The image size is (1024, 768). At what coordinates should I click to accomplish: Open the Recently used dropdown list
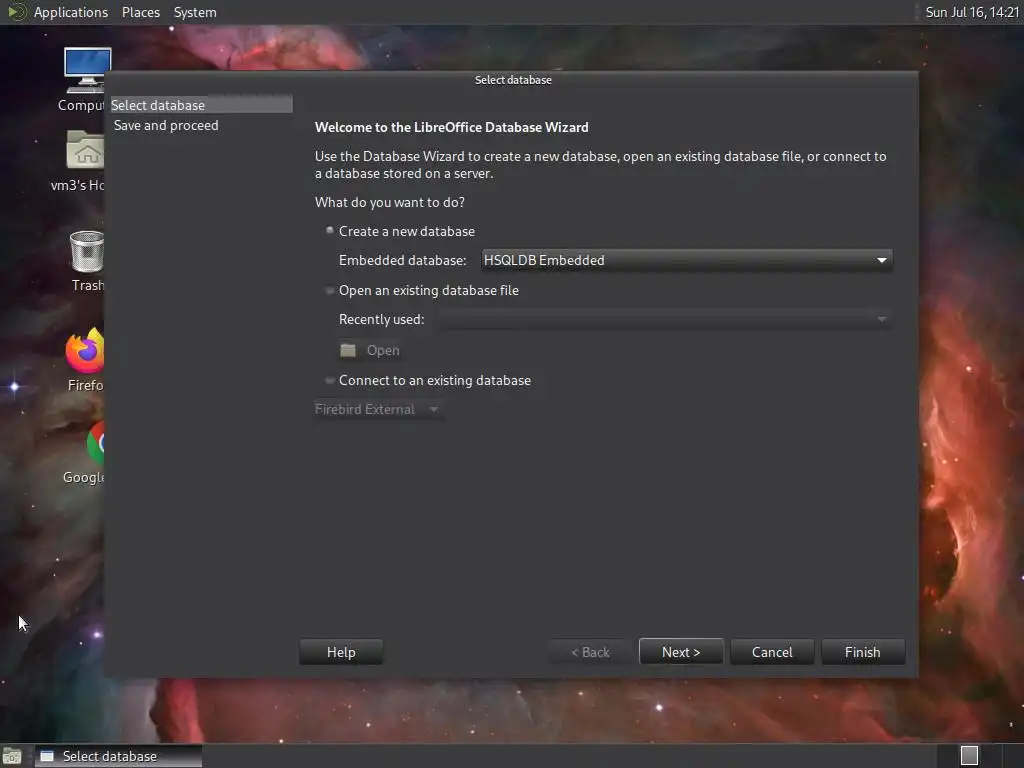click(x=664, y=319)
